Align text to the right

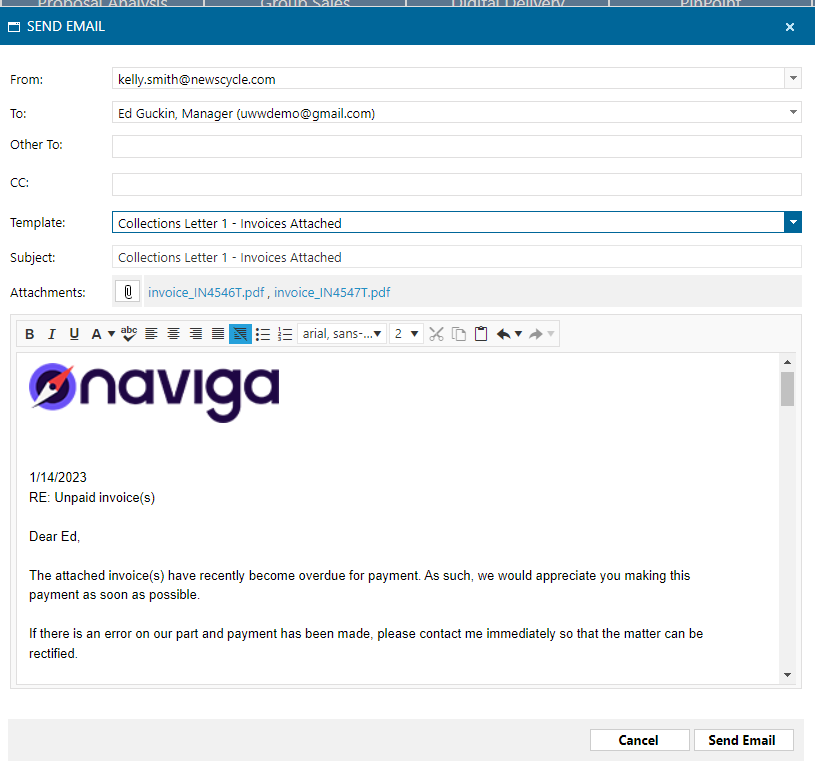pos(196,334)
